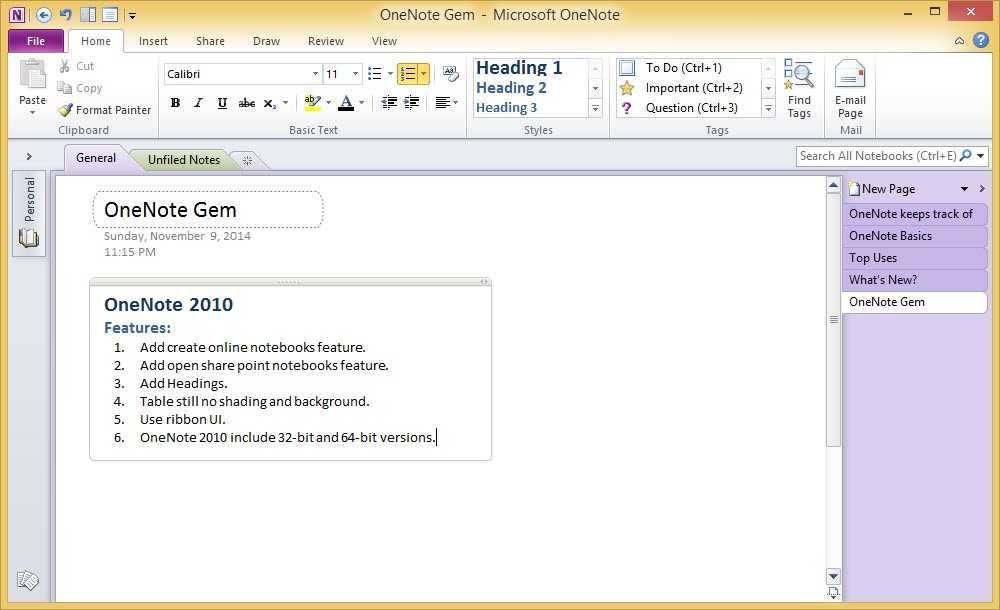The height and width of the screenshot is (610, 1000).
Task: Toggle bold formatting
Action: pos(175,103)
